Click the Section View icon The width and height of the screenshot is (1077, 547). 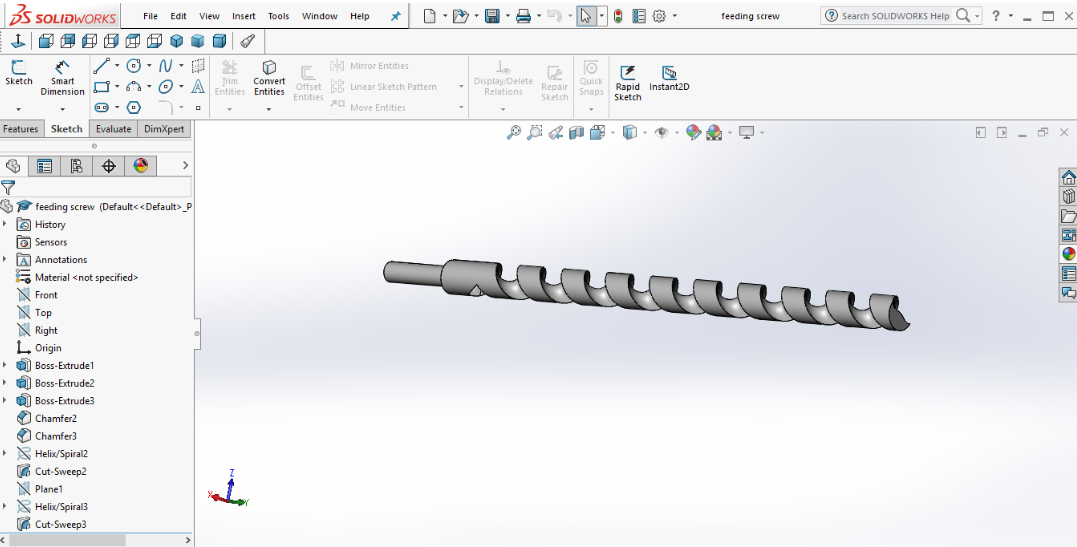pos(576,132)
